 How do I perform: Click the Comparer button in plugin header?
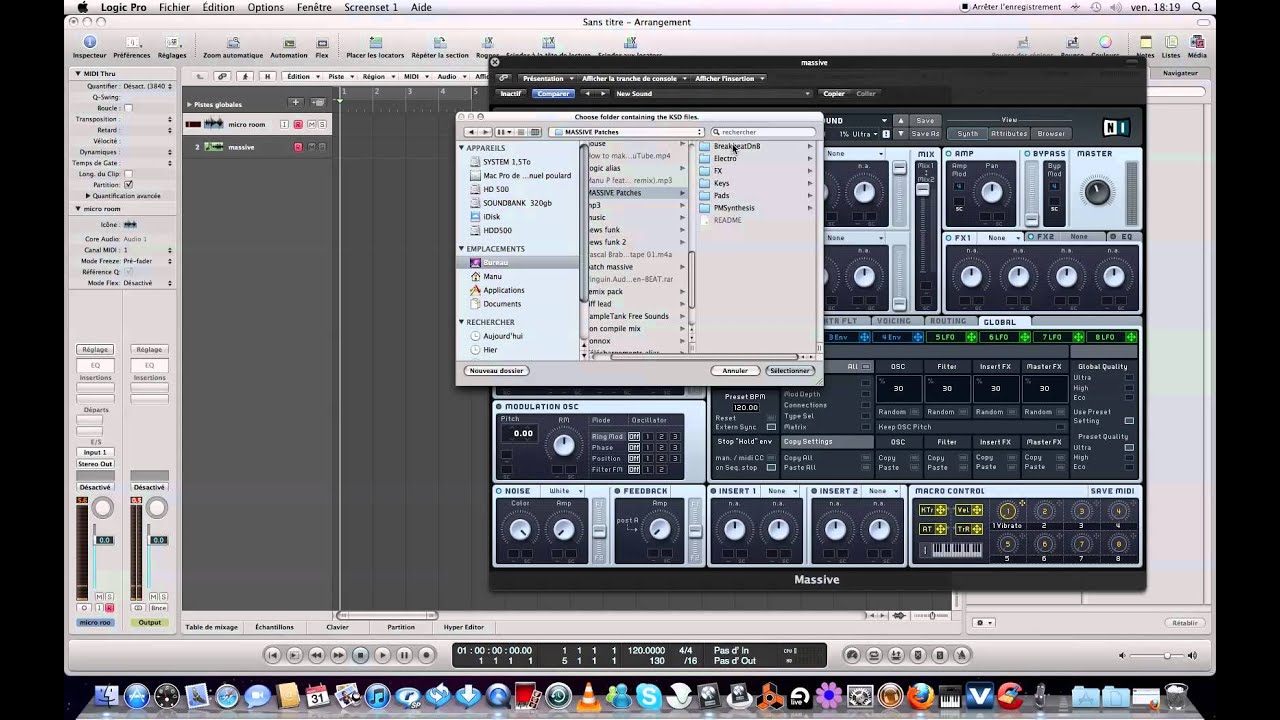click(x=552, y=94)
